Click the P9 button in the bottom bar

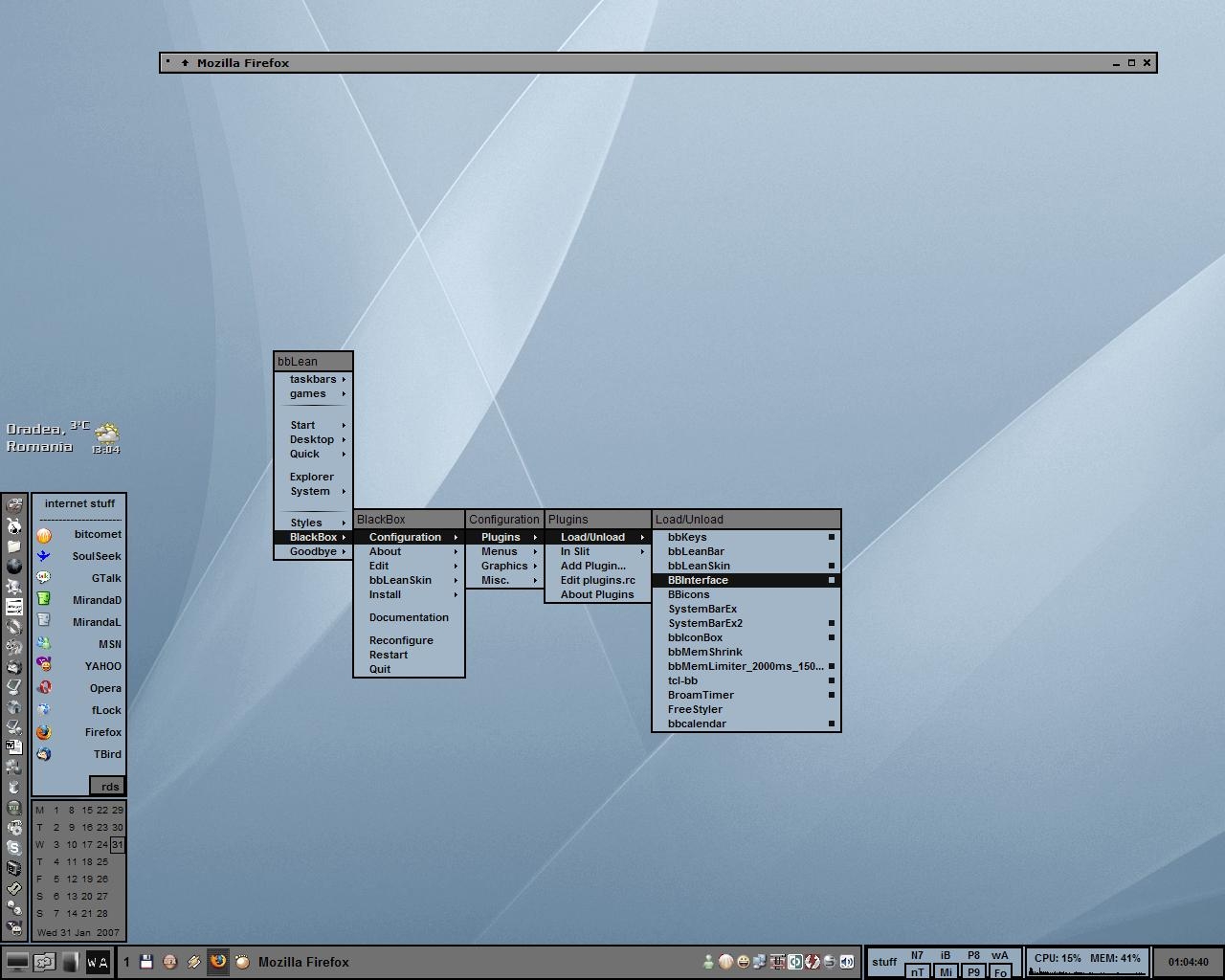click(973, 971)
